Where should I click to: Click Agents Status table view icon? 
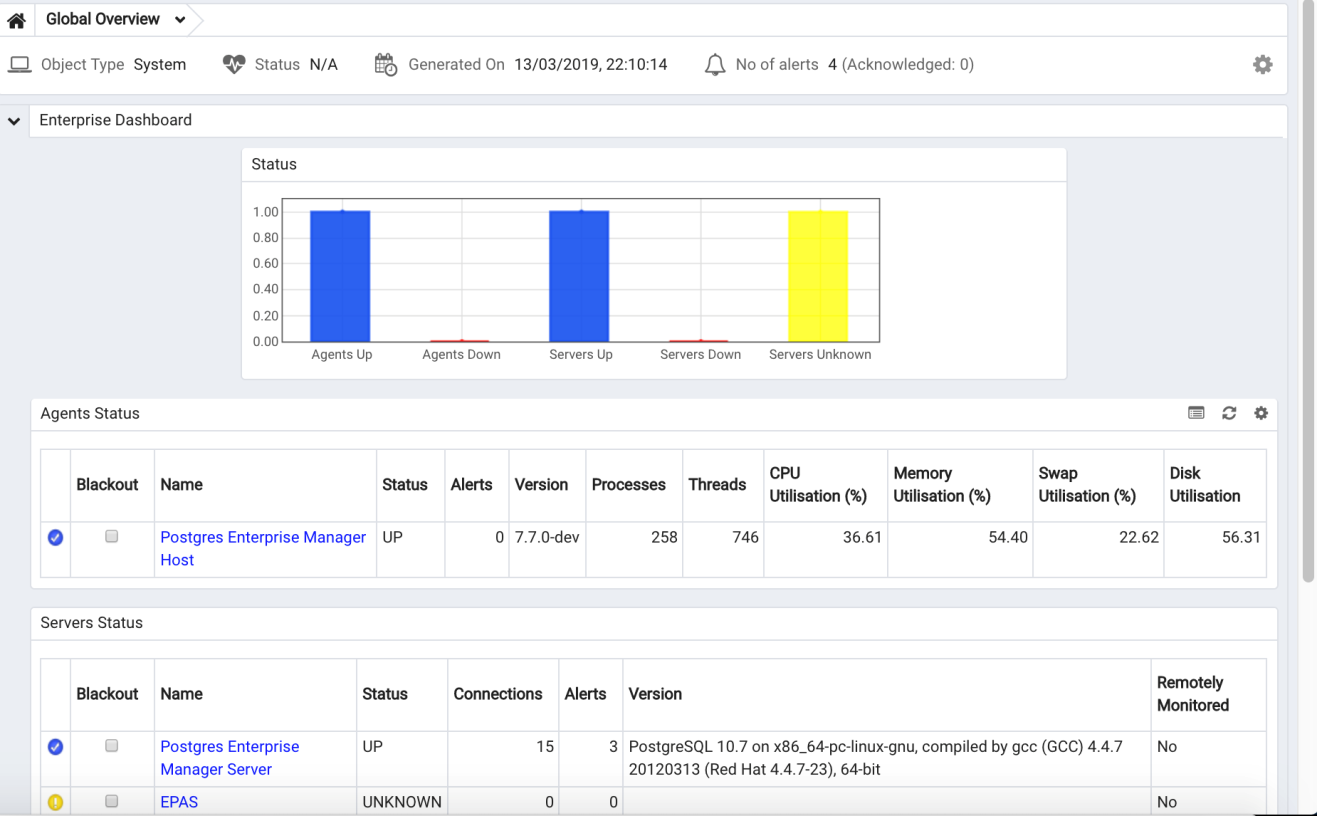tap(1196, 413)
